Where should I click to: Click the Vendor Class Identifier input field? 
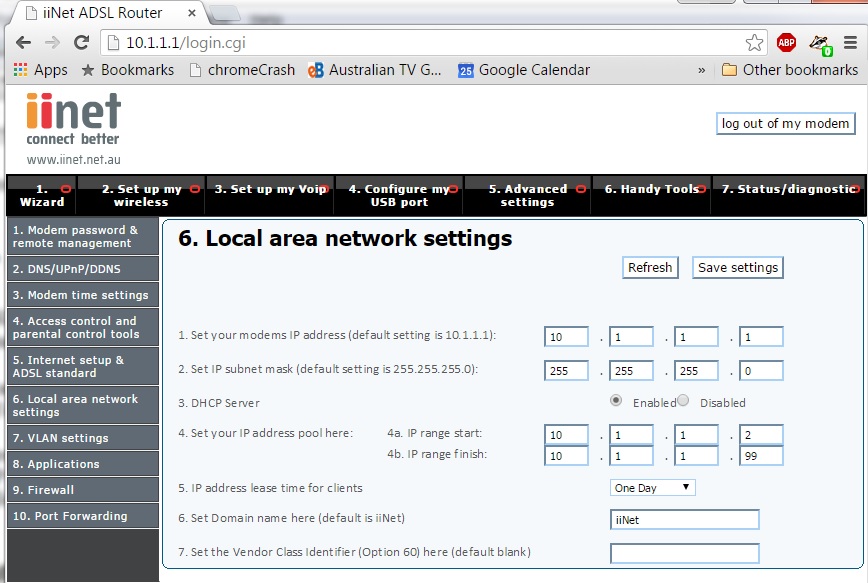pyautogui.click(x=685, y=554)
